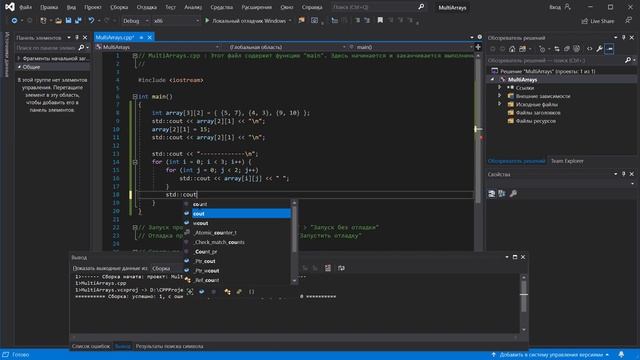Click the IntelliSense list scrollbar
The width and height of the screenshot is (640, 360).
(294, 242)
